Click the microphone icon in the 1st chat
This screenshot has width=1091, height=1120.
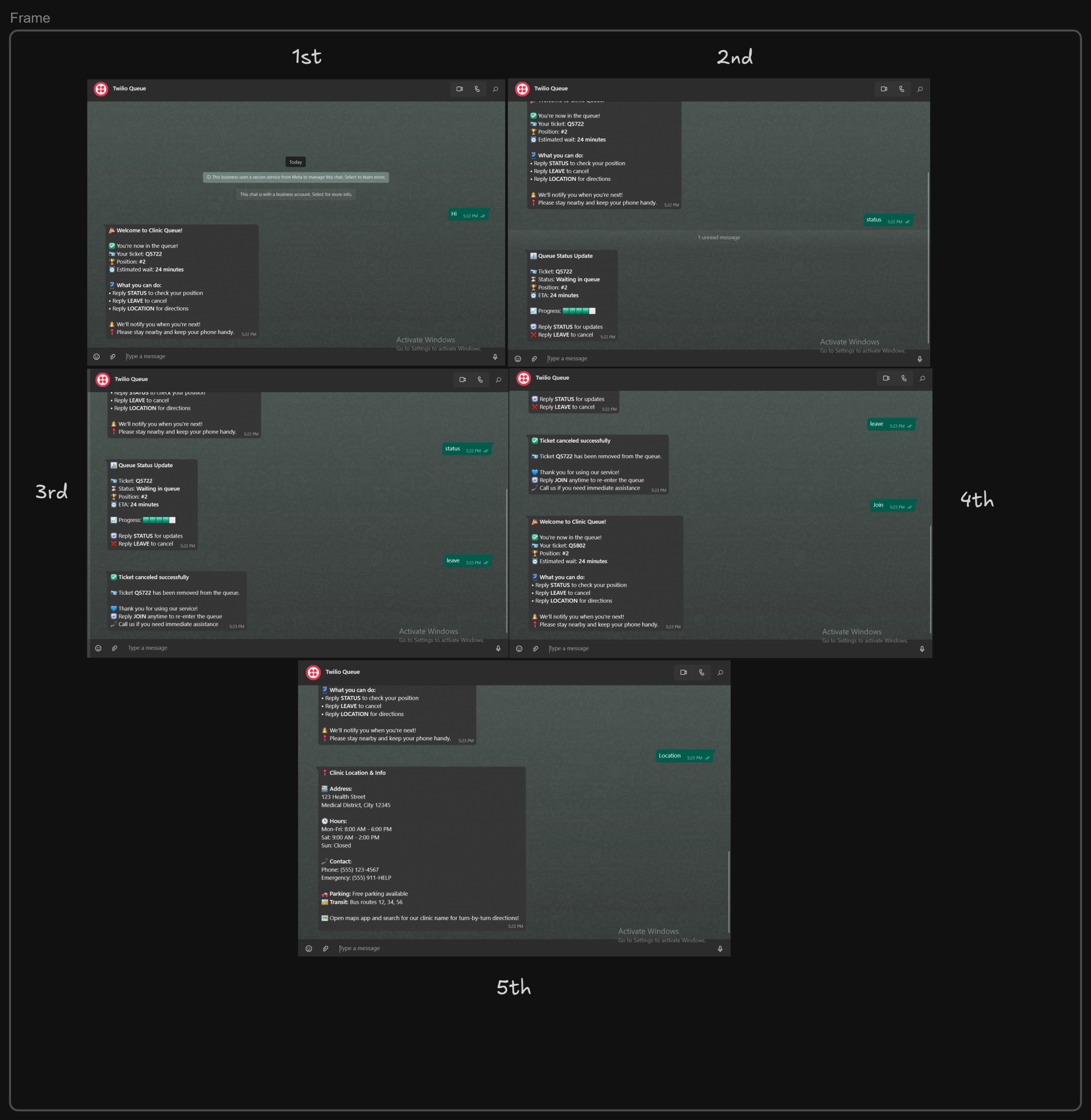coord(495,356)
